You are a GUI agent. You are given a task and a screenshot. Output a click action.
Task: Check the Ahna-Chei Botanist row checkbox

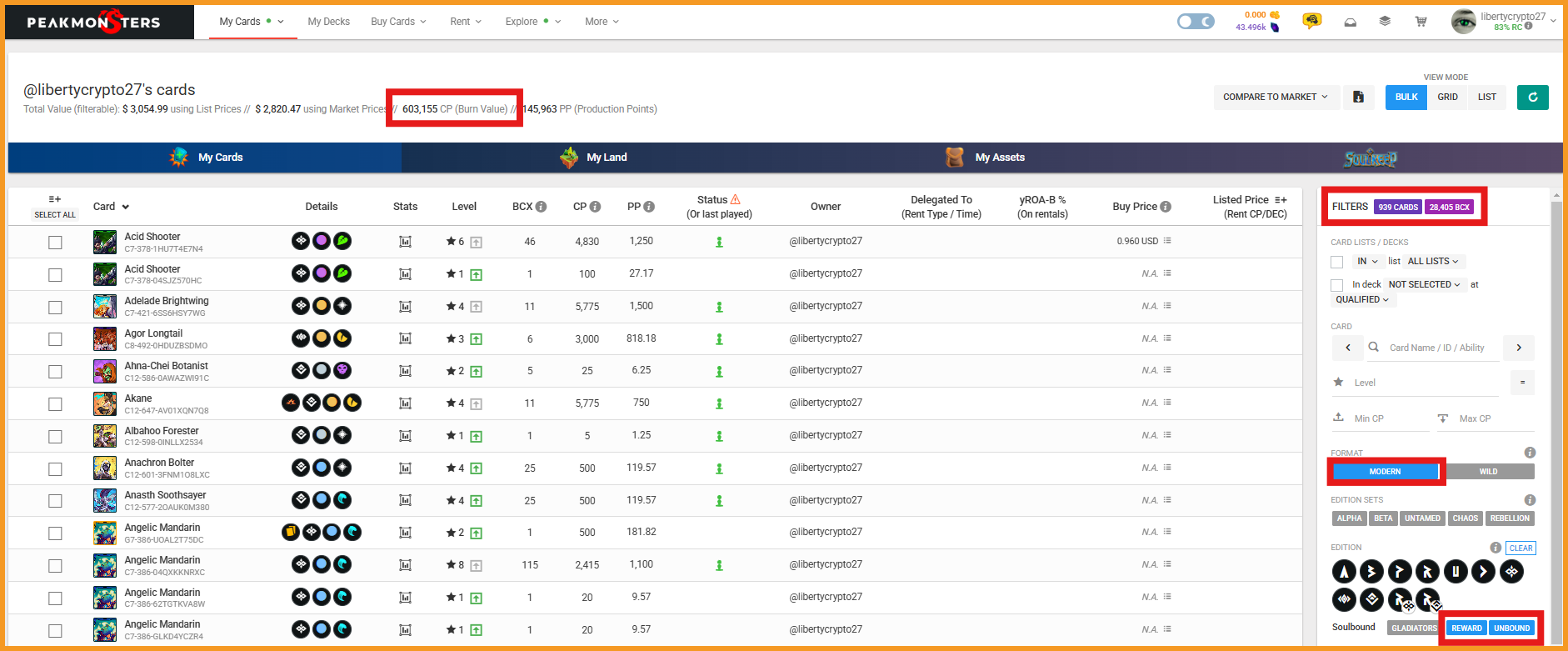(55, 372)
